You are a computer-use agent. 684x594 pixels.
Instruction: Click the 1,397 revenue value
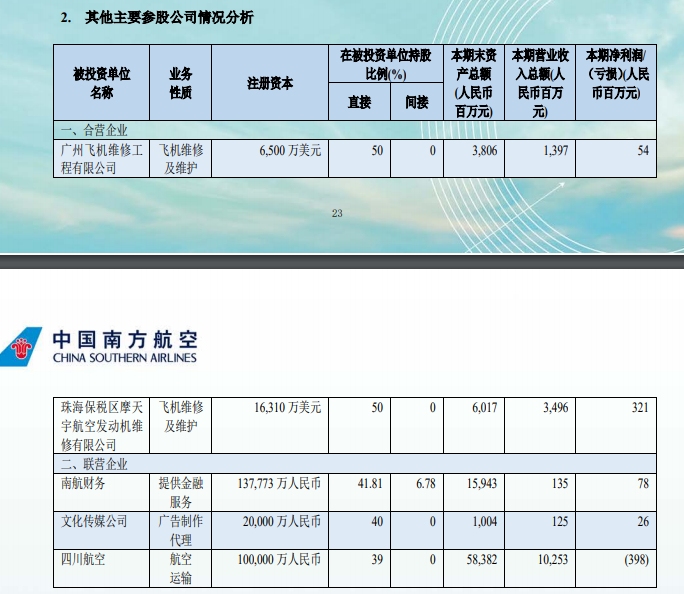click(556, 150)
